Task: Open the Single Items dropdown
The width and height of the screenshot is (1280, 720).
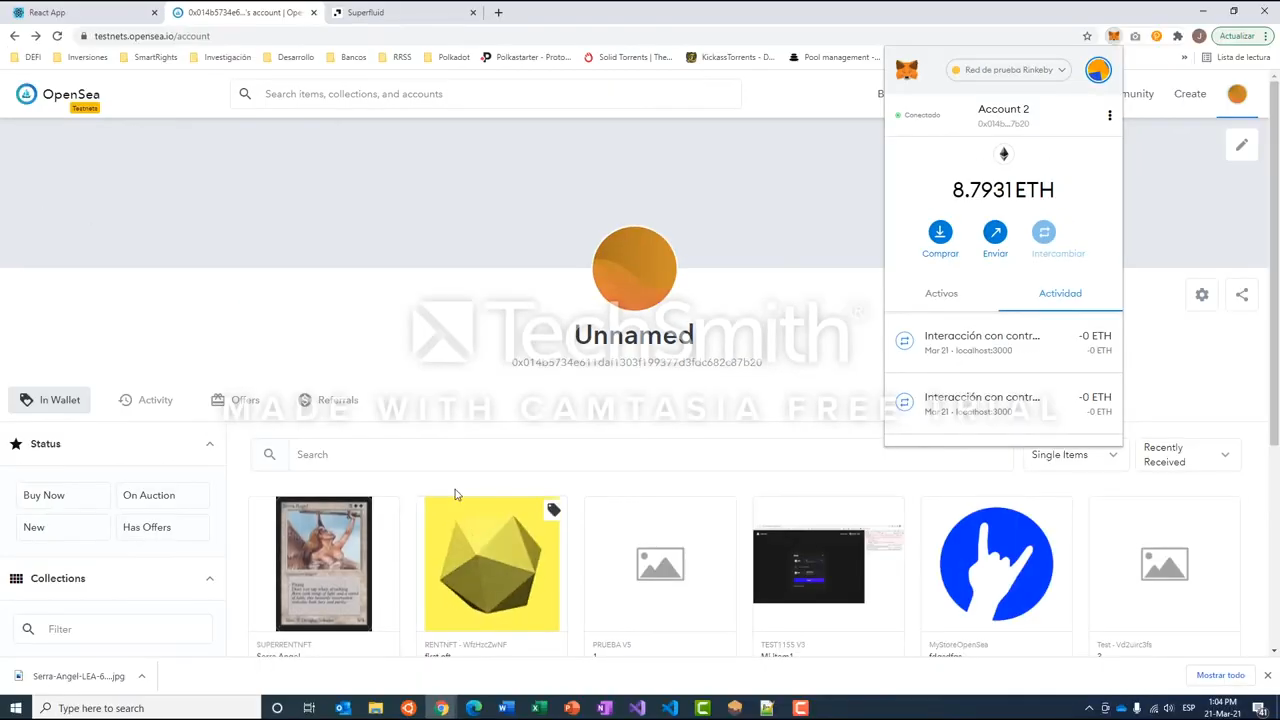Action: pyautogui.click(x=1075, y=455)
